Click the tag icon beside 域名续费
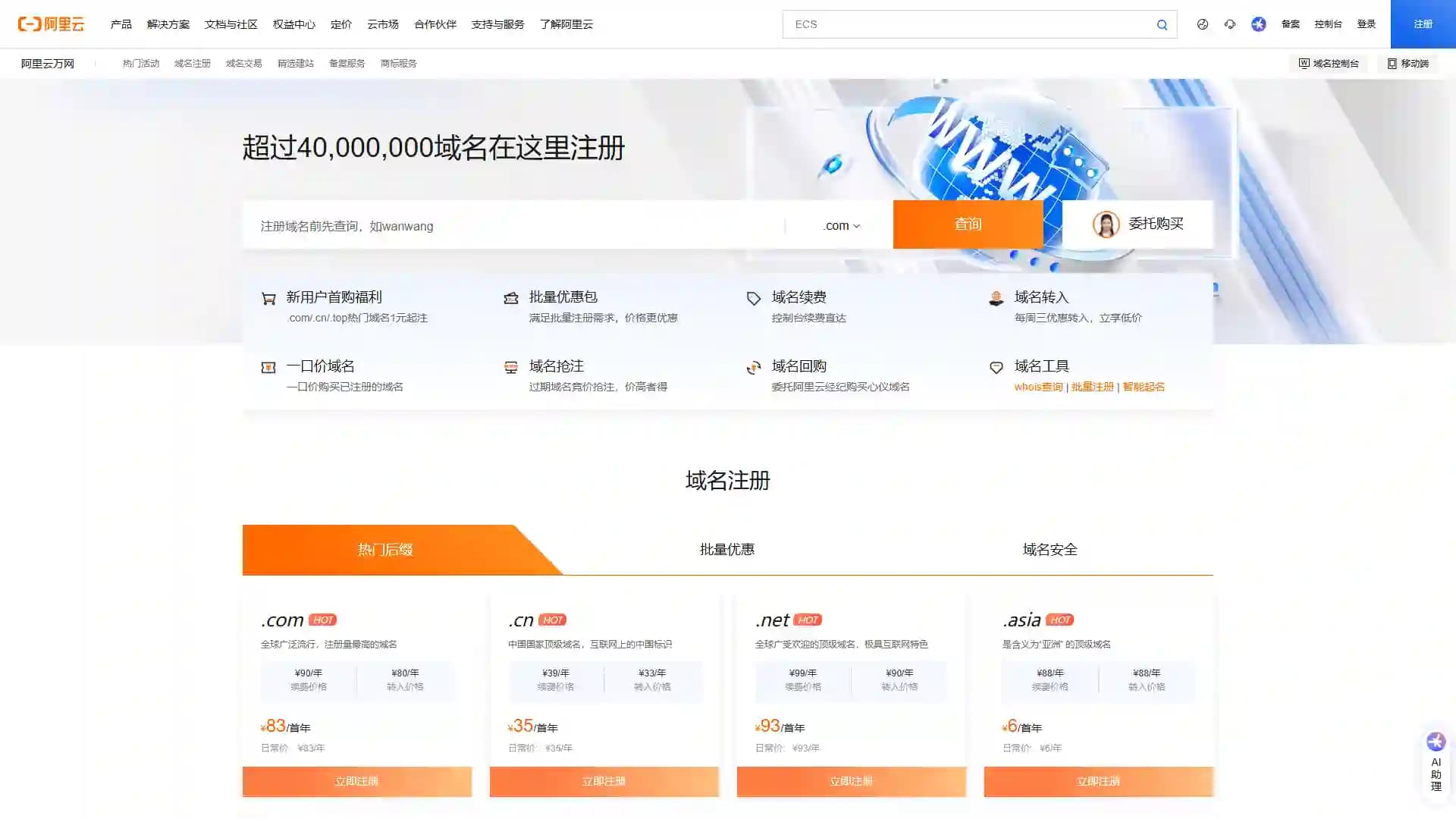 point(754,299)
